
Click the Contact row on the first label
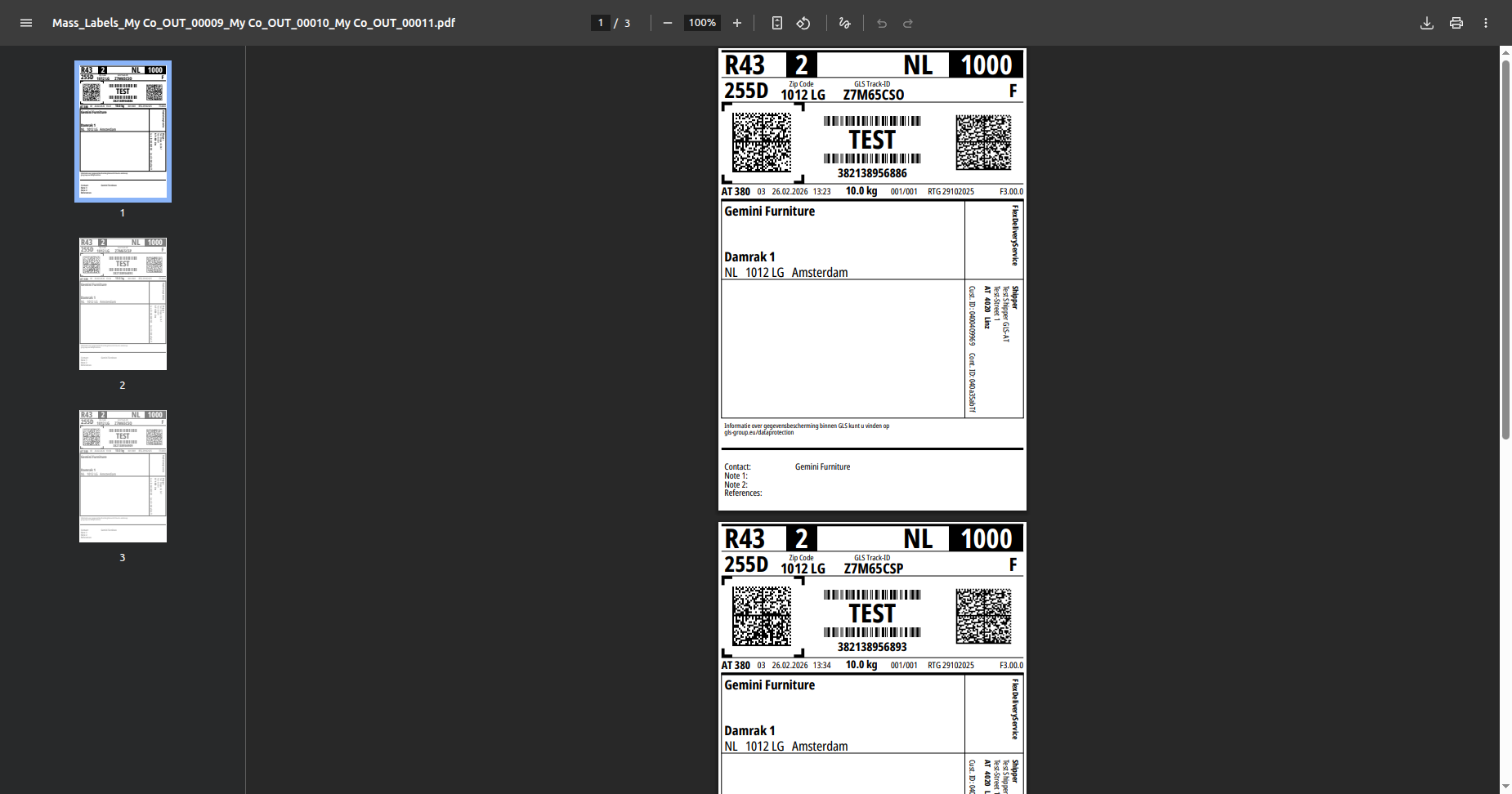pos(787,467)
